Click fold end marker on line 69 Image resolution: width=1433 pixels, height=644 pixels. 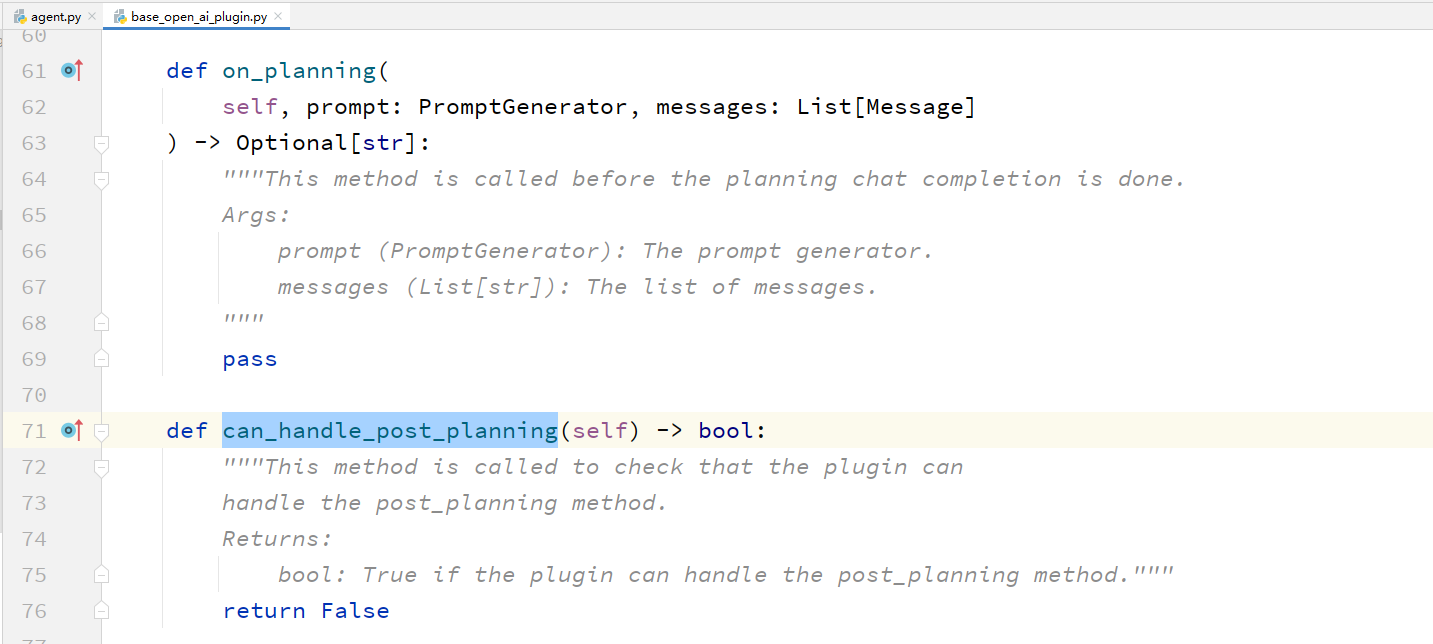[101, 359]
